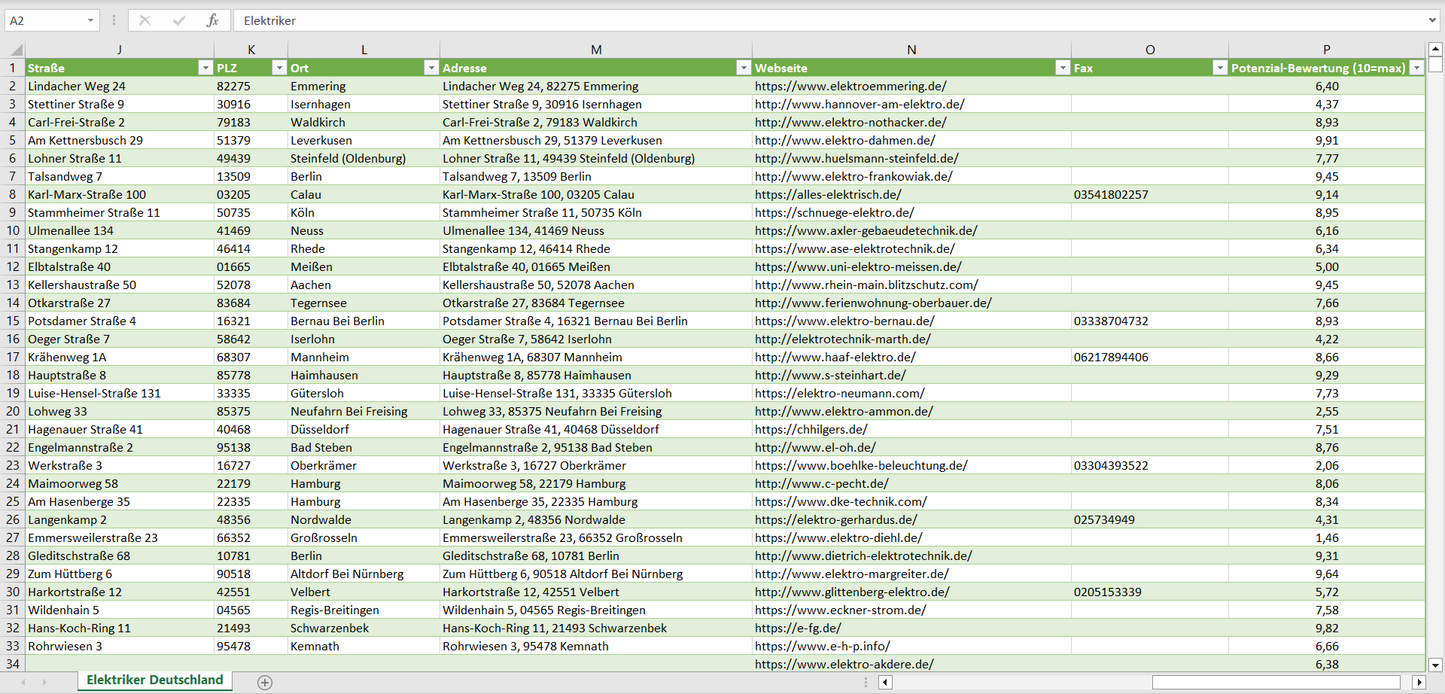Click the formula bar Enter checkmark icon

point(179,20)
